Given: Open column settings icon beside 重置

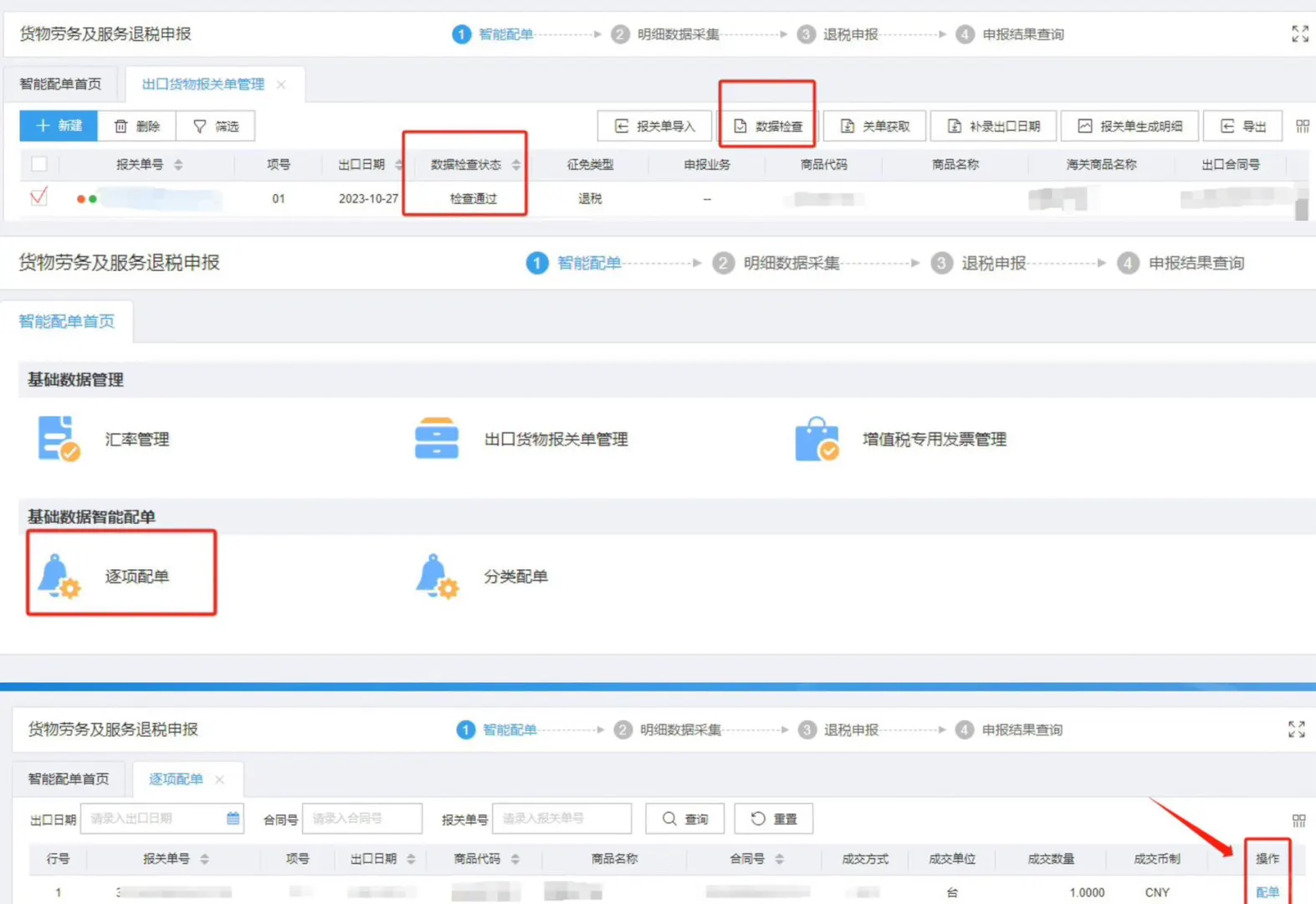Looking at the screenshot, I should tap(1299, 820).
